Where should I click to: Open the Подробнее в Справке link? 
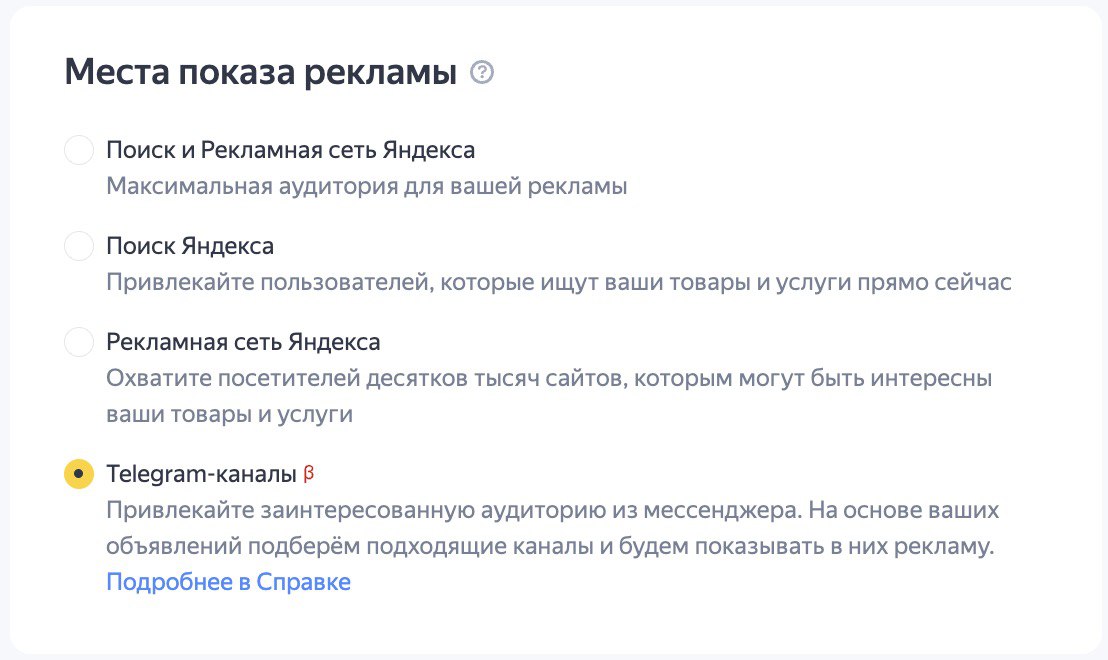click(228, 582)
